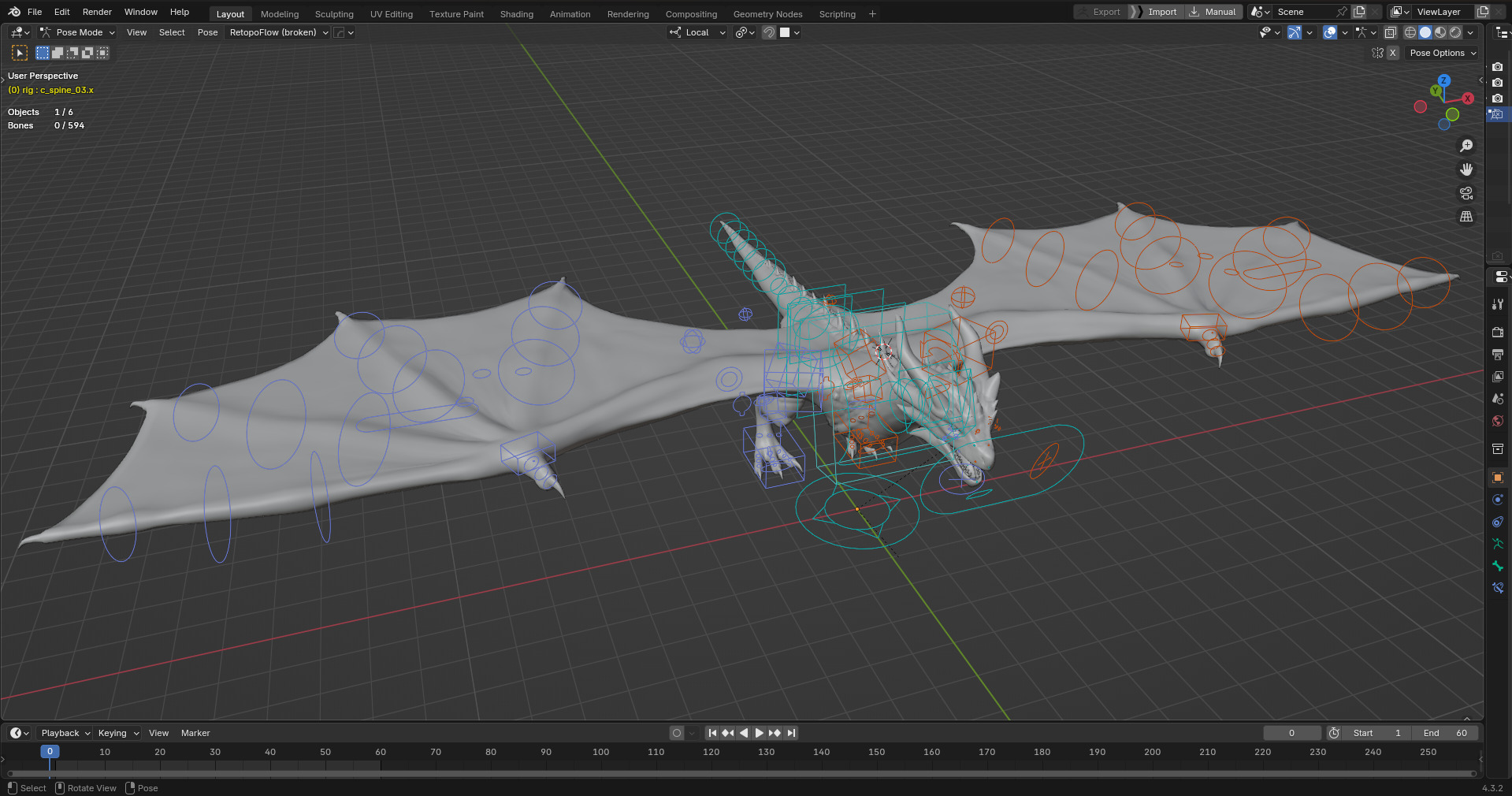Open the Scene properties tab icon
Image resolution: width=1512 pixels, height=796 pixels.
click(1498, 399)
